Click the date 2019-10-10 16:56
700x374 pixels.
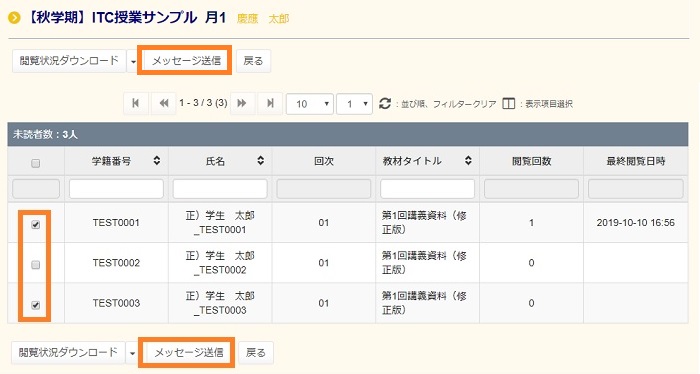click(x=636, y=223)
